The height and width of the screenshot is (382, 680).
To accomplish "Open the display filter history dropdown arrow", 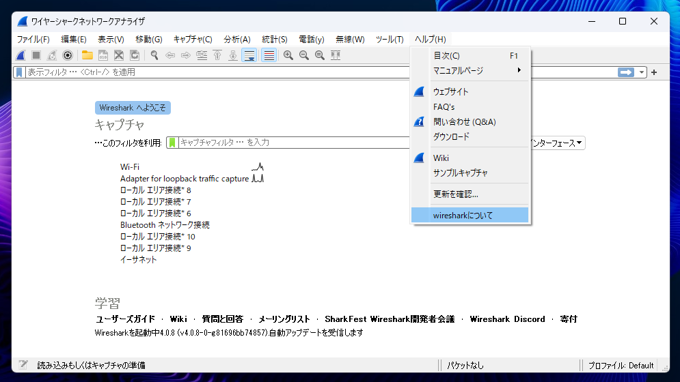I will coord(641,72).
